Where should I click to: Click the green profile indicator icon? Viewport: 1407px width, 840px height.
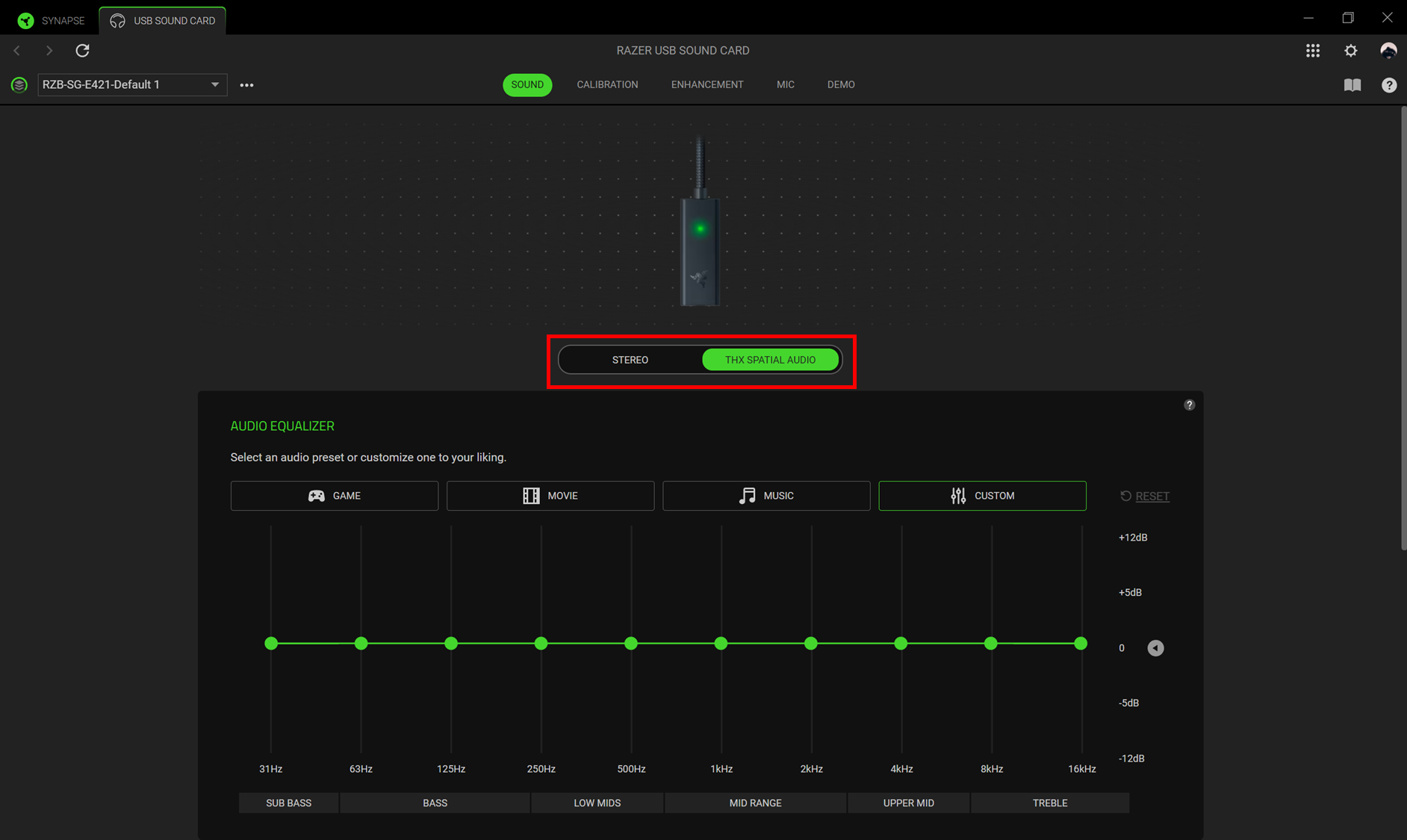pyautogui.click(x=19, y=84)
